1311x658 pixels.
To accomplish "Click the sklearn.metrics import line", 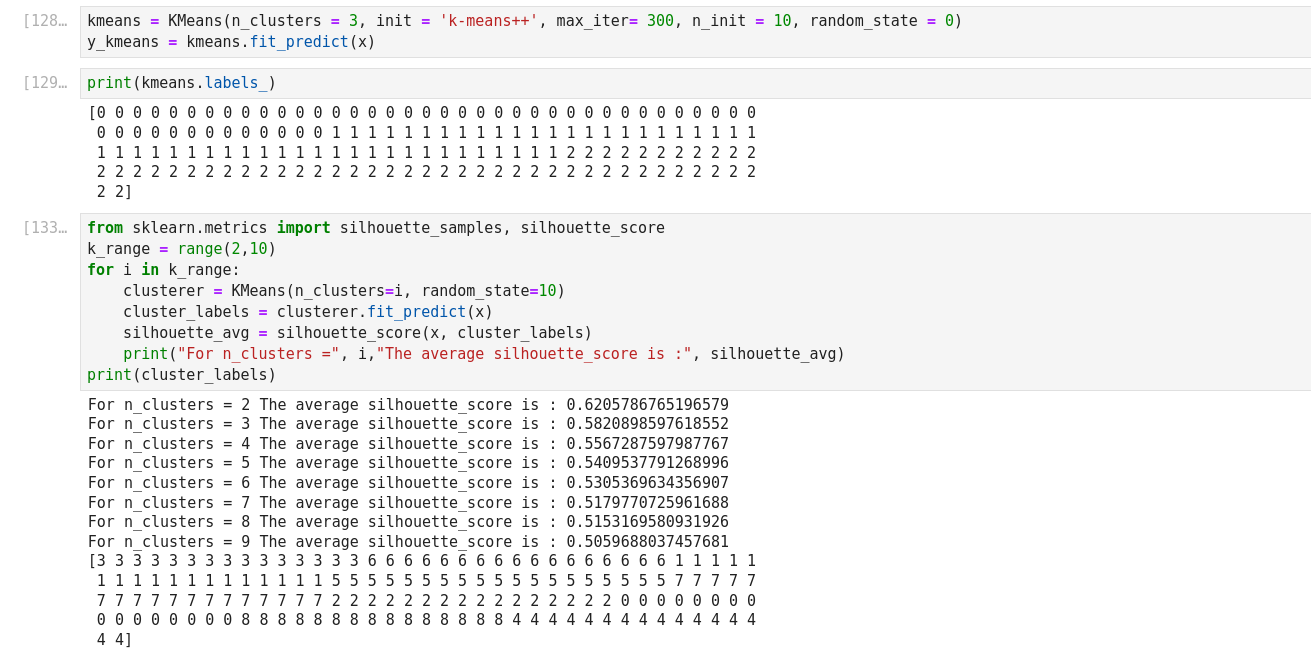I will tap(375, 228).
